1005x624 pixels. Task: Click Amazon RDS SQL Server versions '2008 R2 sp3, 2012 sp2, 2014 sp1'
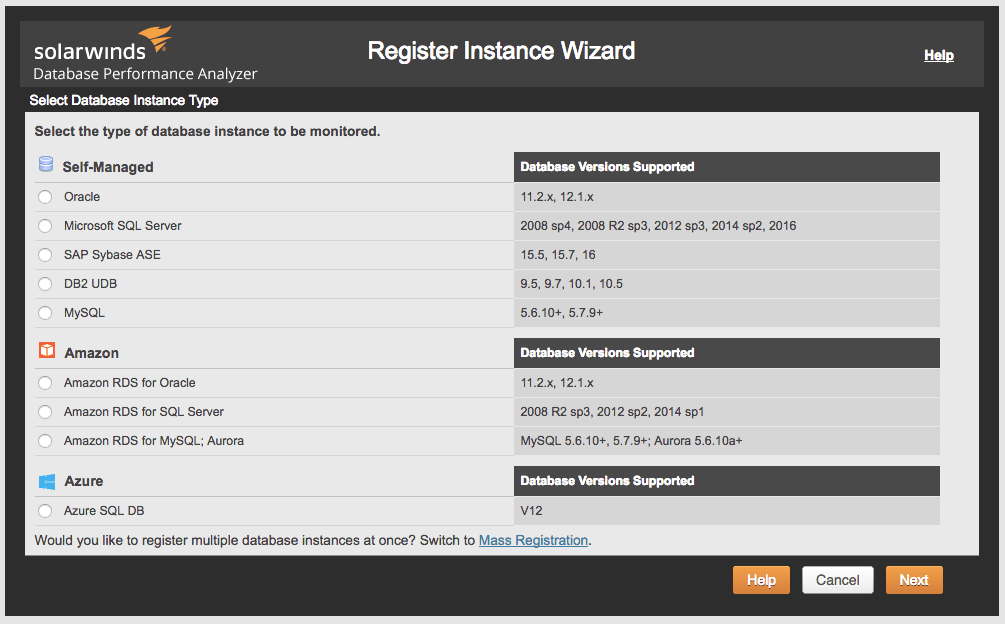pyautogui.click(x=612, y=412)
